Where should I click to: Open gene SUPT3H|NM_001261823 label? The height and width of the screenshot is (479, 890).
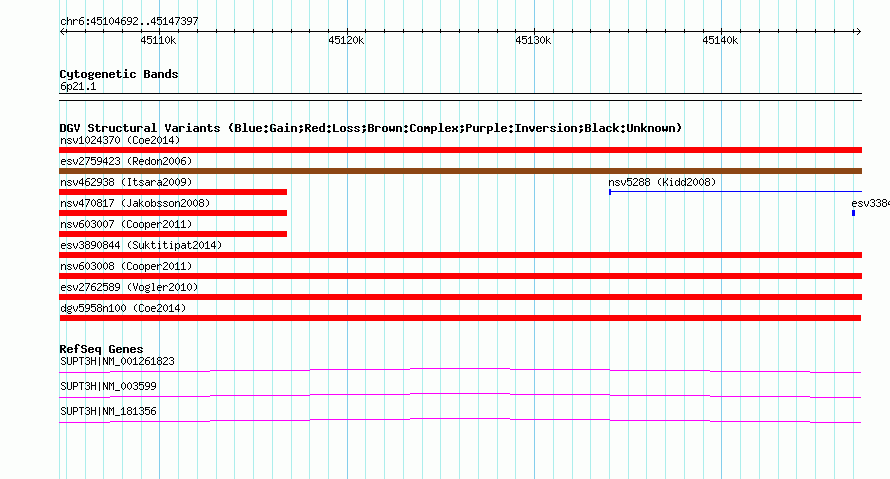117,362
